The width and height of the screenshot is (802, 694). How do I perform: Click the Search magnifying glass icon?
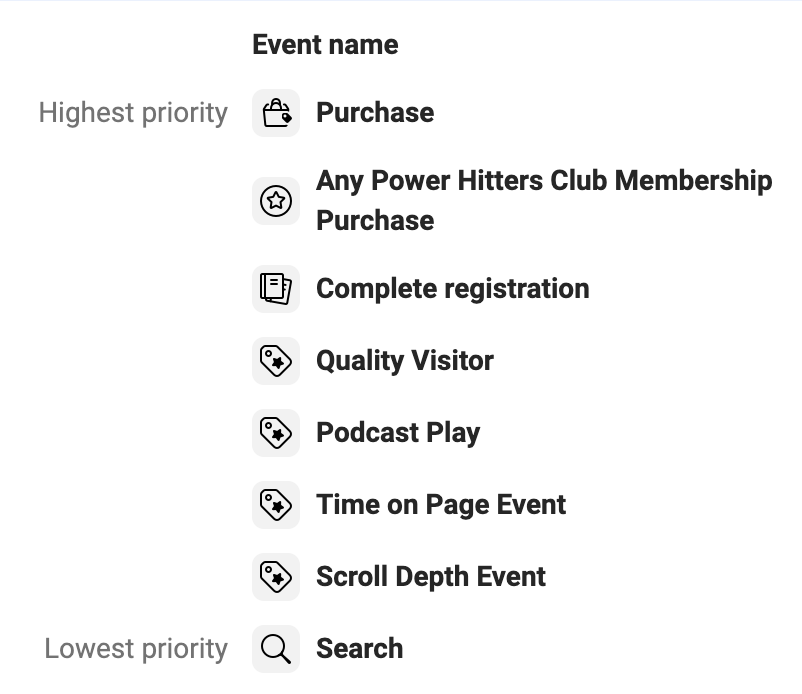pyautogui.click(x=275, y=649)
